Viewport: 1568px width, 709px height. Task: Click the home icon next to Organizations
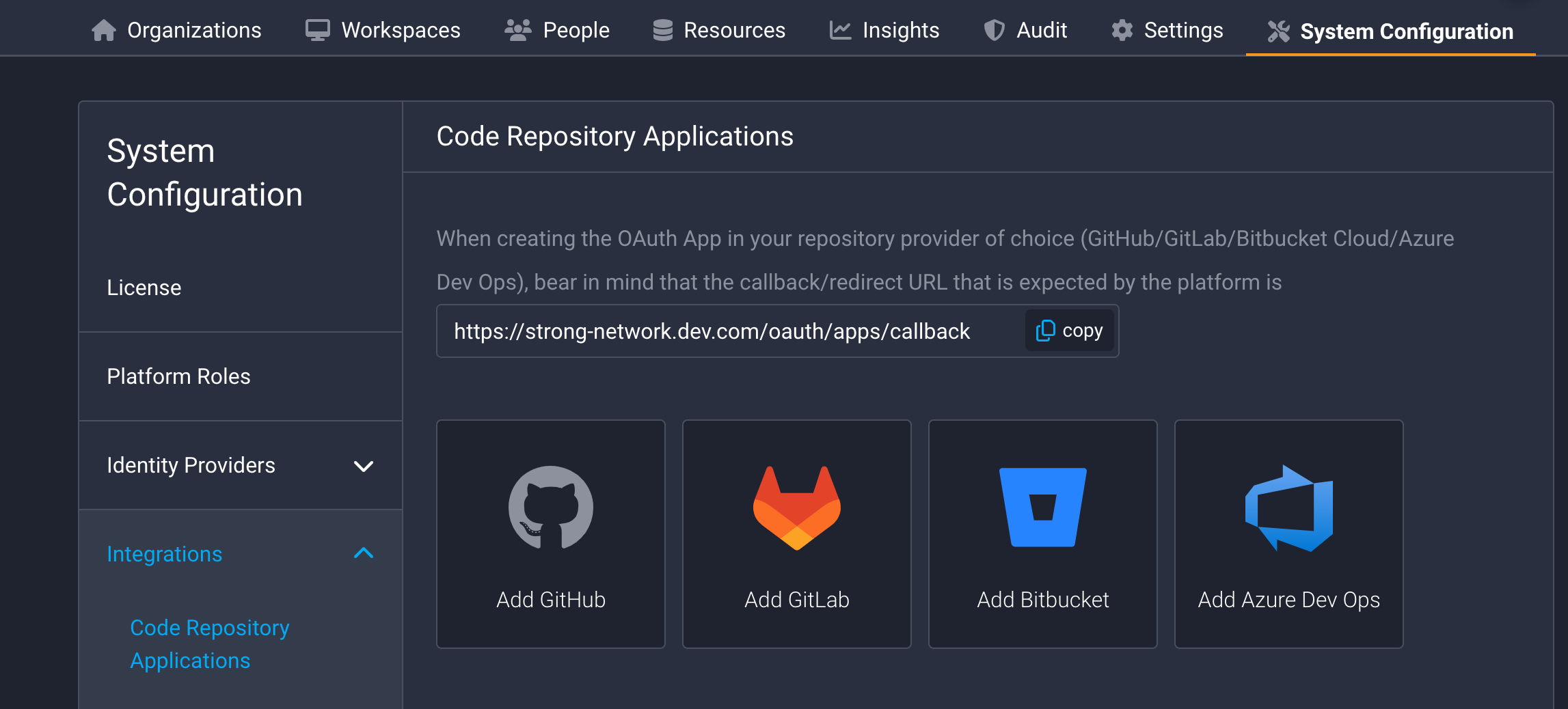pos(104,30)
